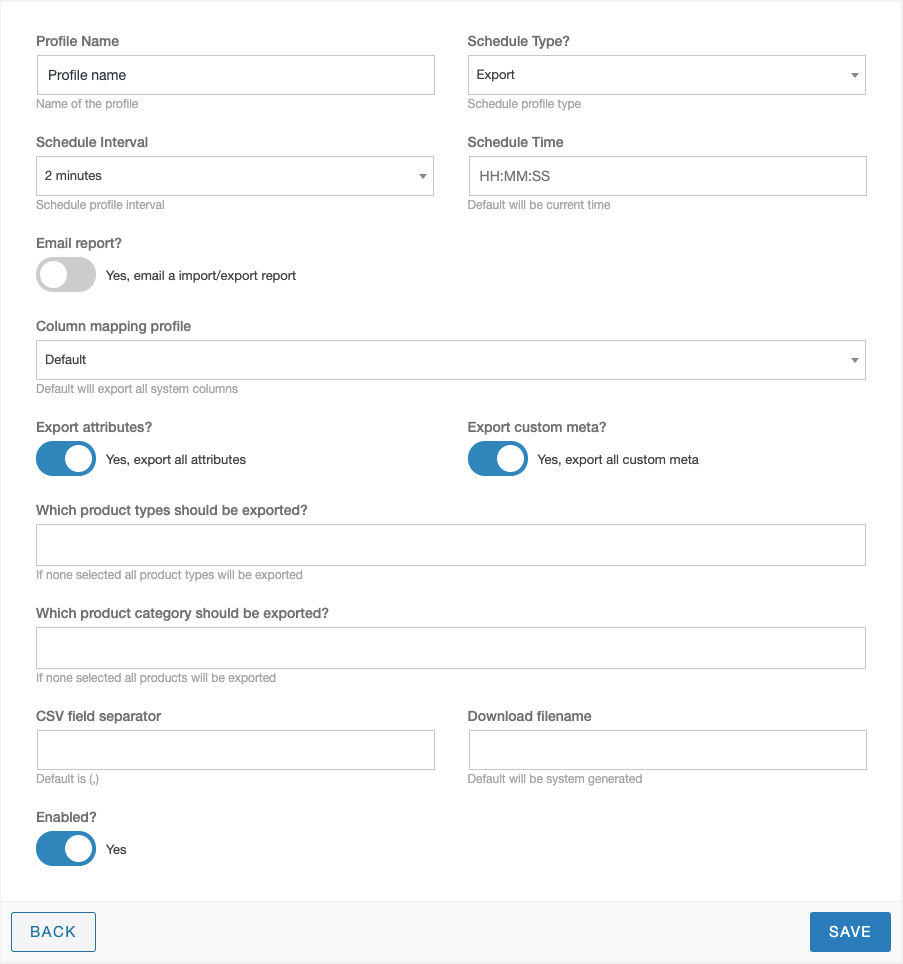Screen dimensions: 903x964
Task: Click the product types selection box
Action: 451,545
